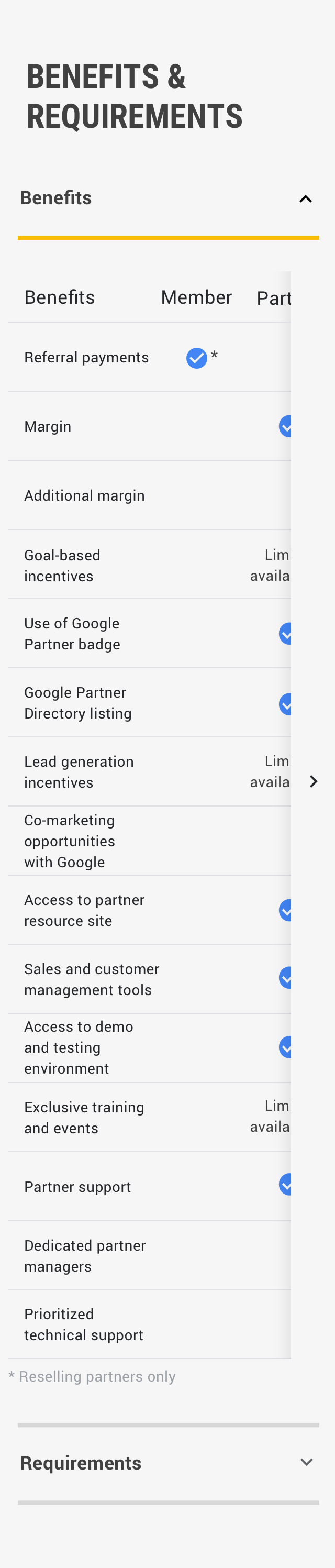The width and height of the screenshot is (335, 1568).
Task: Click the Benefits table column header
Action: click(60, 297)
